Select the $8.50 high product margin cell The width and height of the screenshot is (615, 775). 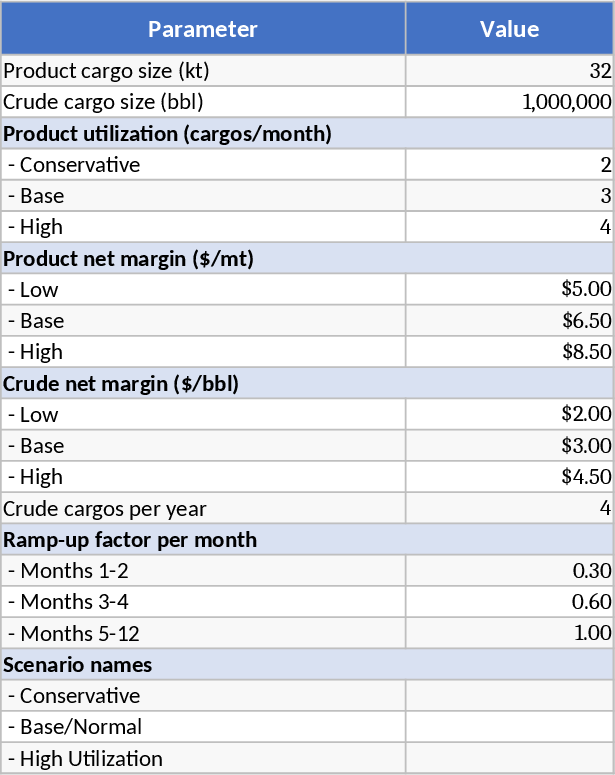click(509, 352)
